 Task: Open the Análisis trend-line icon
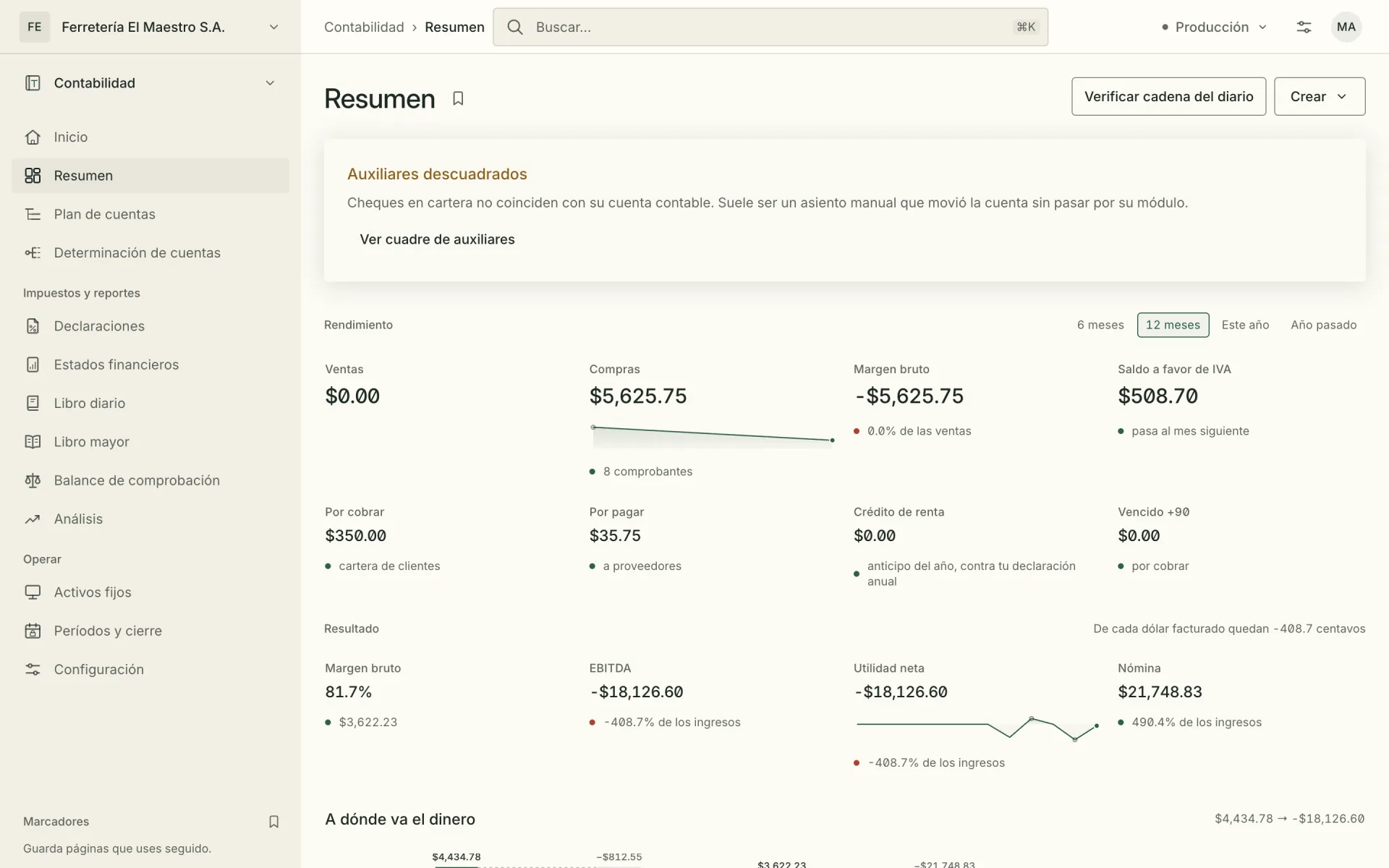pyautogui.click(x=33, y=519)
